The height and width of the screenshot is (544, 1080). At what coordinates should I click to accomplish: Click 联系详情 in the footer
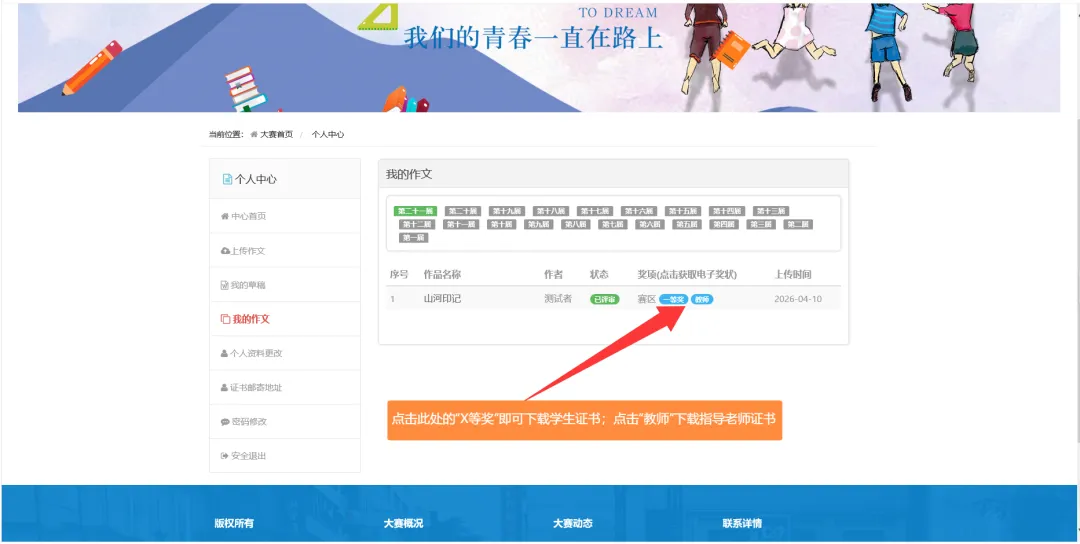point(742,523)
